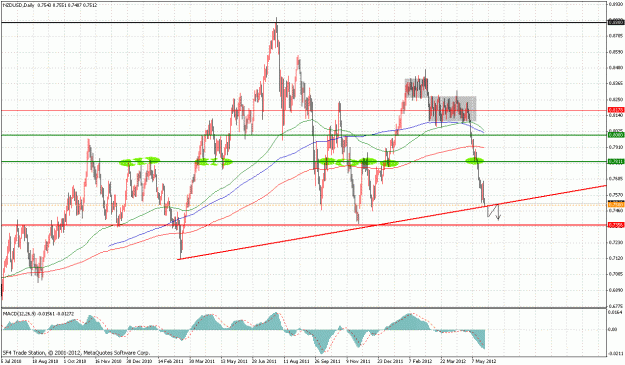Click the 0.00 MACD scale label
The image size is (625, 365).
click(x=612, y=330)
